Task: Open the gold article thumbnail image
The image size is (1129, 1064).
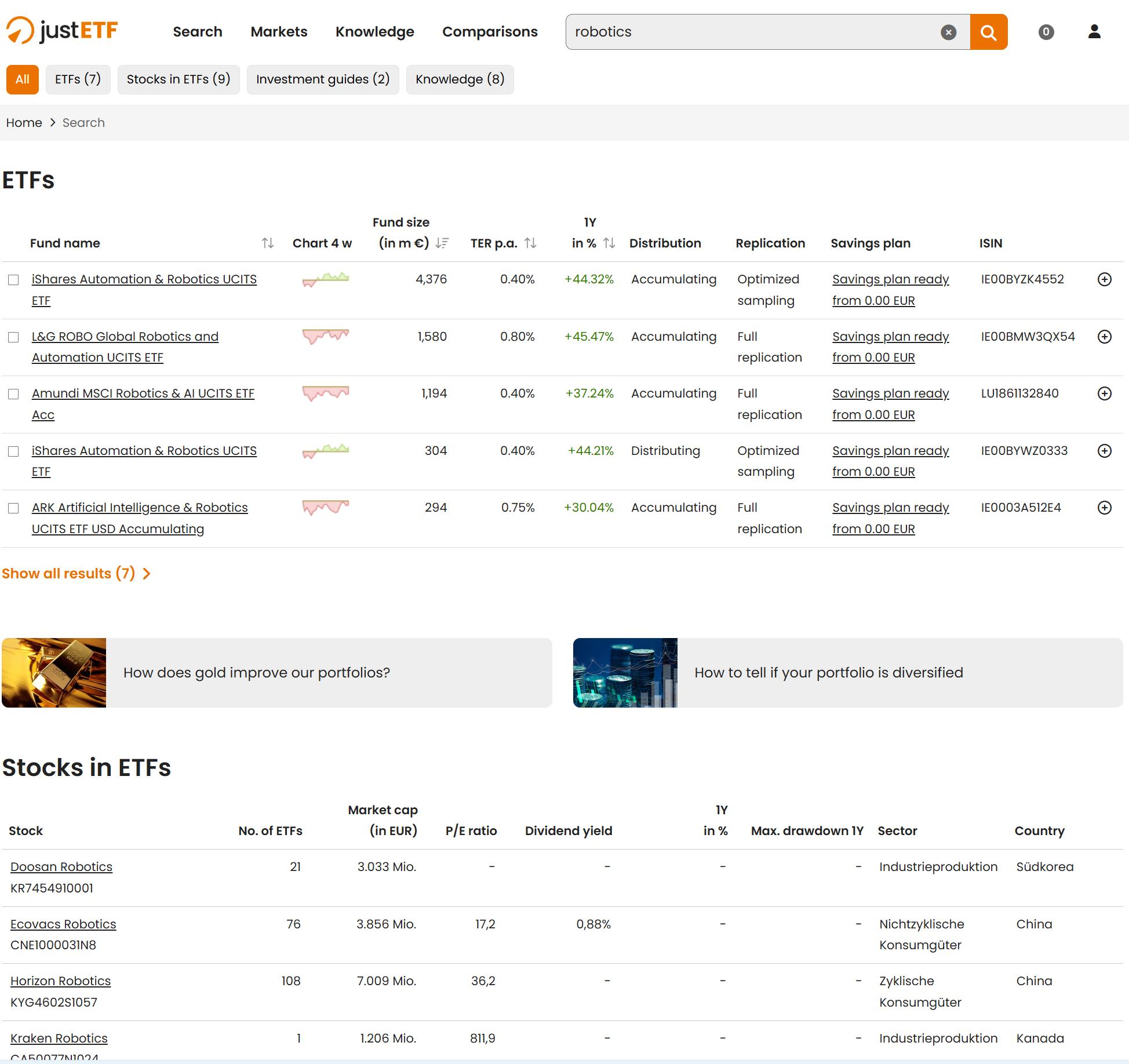Action: [x=54, y=673]
